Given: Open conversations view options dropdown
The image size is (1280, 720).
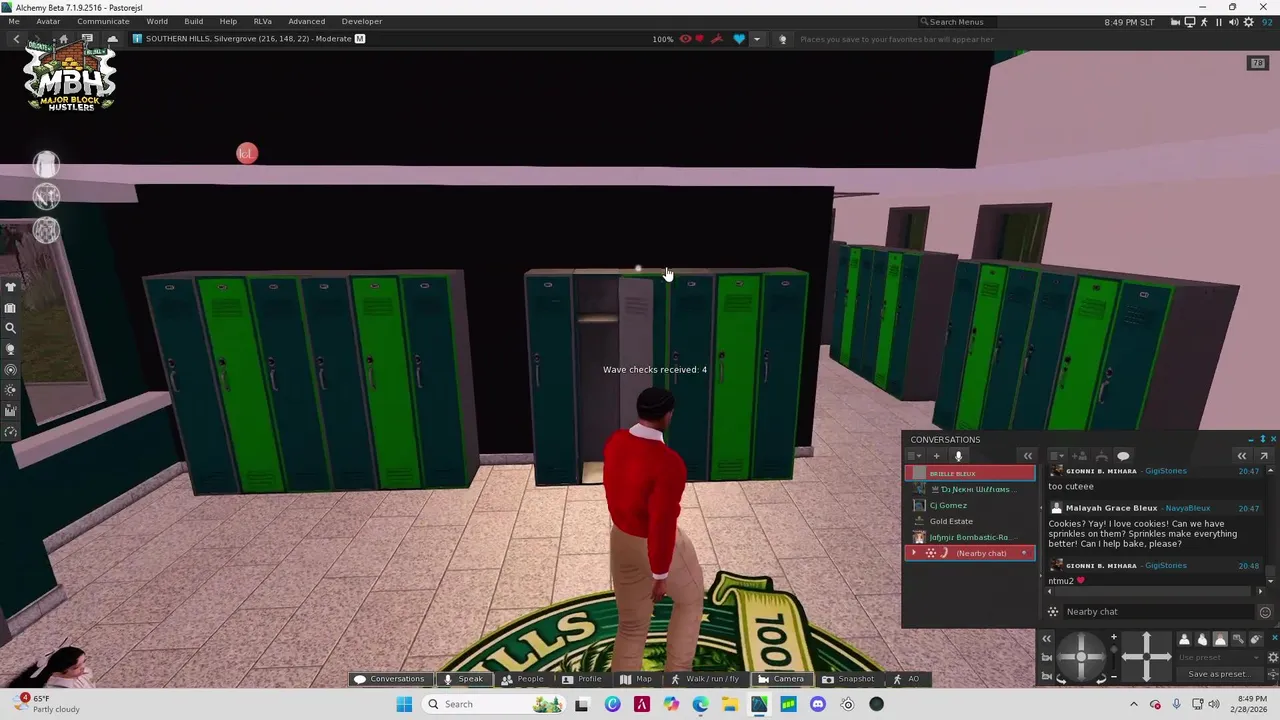Looking at the screenshot, I should click(914, 456).
